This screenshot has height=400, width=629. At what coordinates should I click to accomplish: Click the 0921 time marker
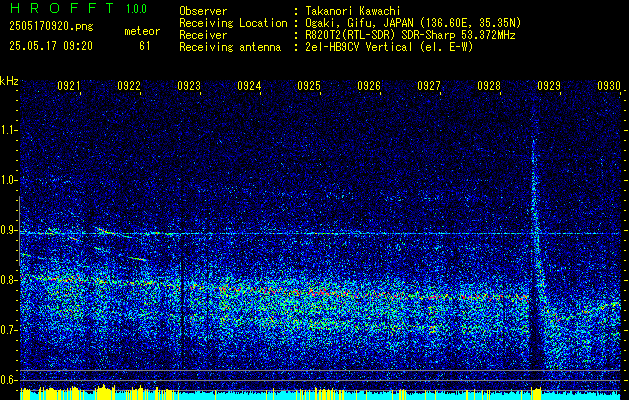69,86
